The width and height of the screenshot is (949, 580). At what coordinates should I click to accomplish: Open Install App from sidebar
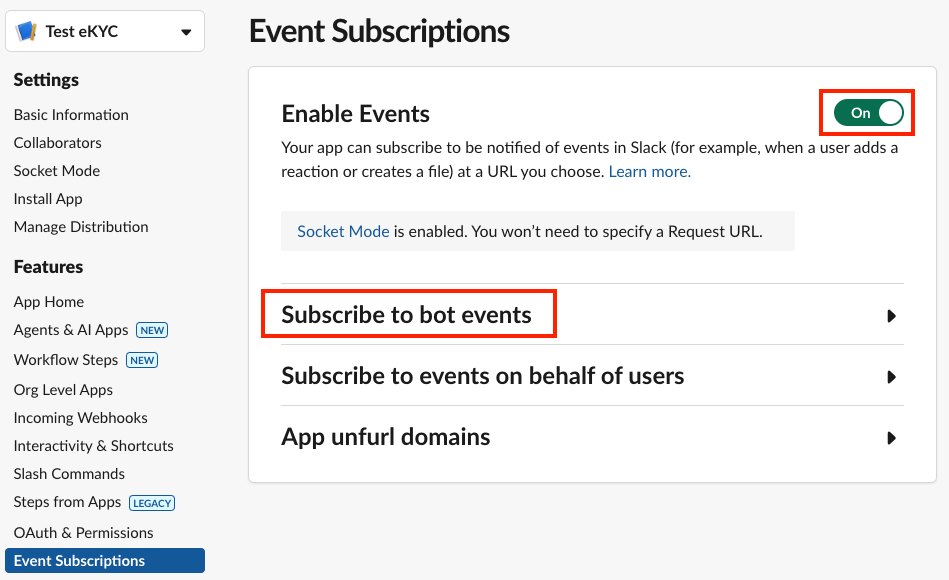click(48, 199)
